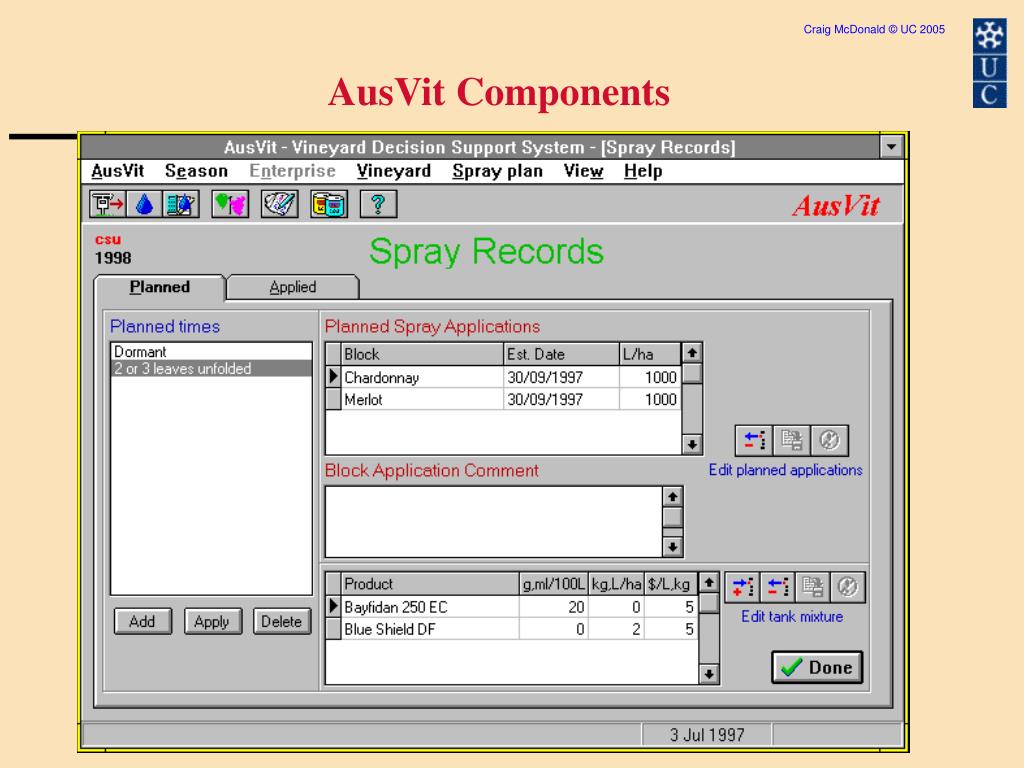Click the row selector beside Chardonnay
Image resolution: width=1024 pixels, height=768 pixels.
coord(333,377)
